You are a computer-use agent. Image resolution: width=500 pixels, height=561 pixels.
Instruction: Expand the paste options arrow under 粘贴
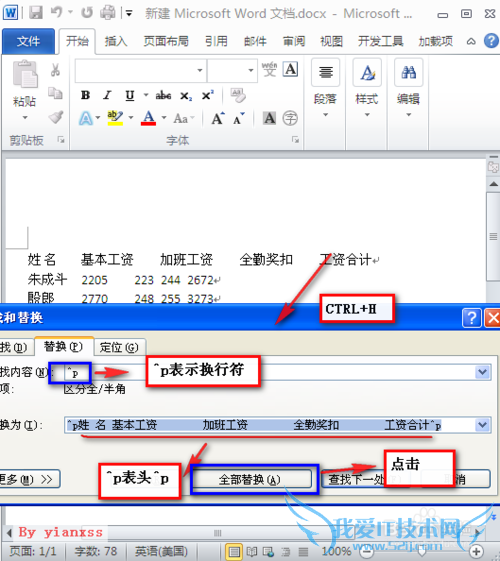point(25,117)
